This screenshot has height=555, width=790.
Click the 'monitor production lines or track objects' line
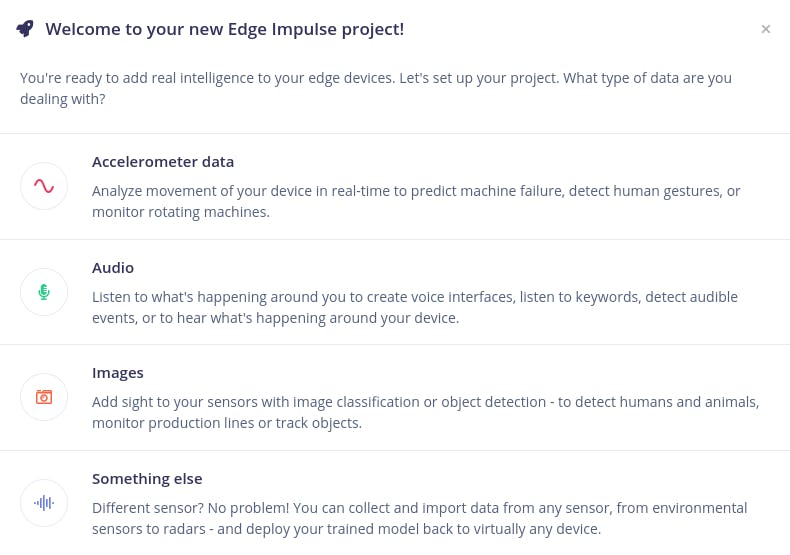pyautogui.click(x=227, y=423)
